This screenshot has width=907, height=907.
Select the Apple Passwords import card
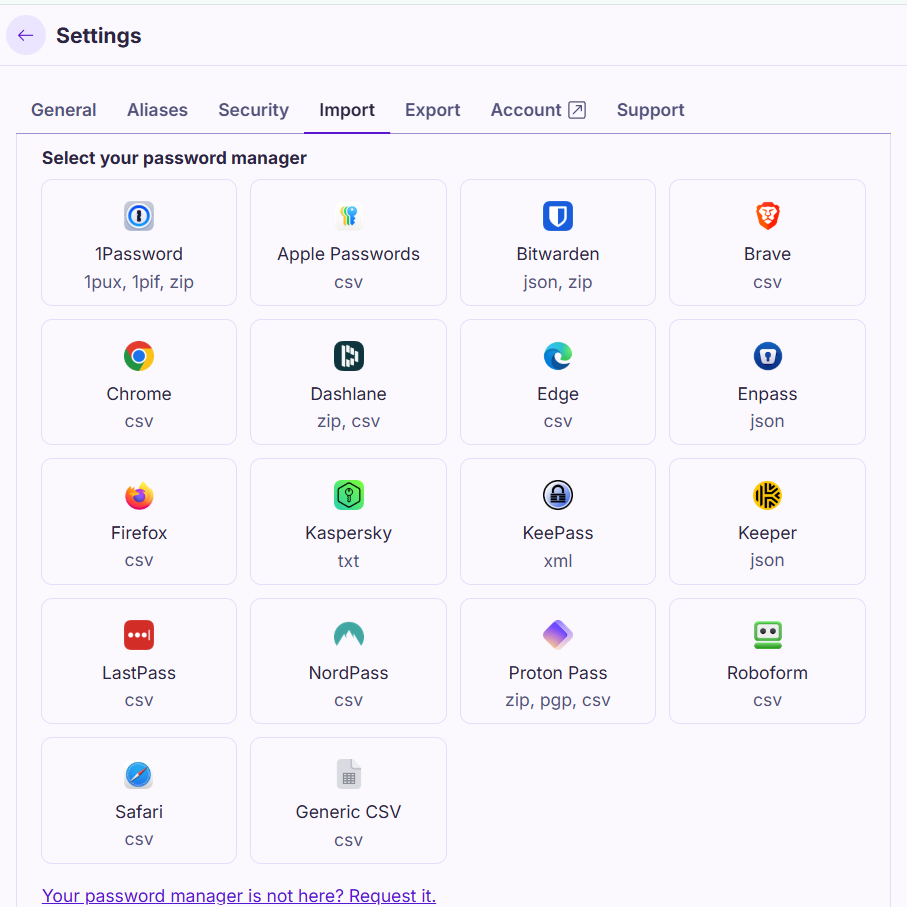pyautogui.click(x=348, y=243)
